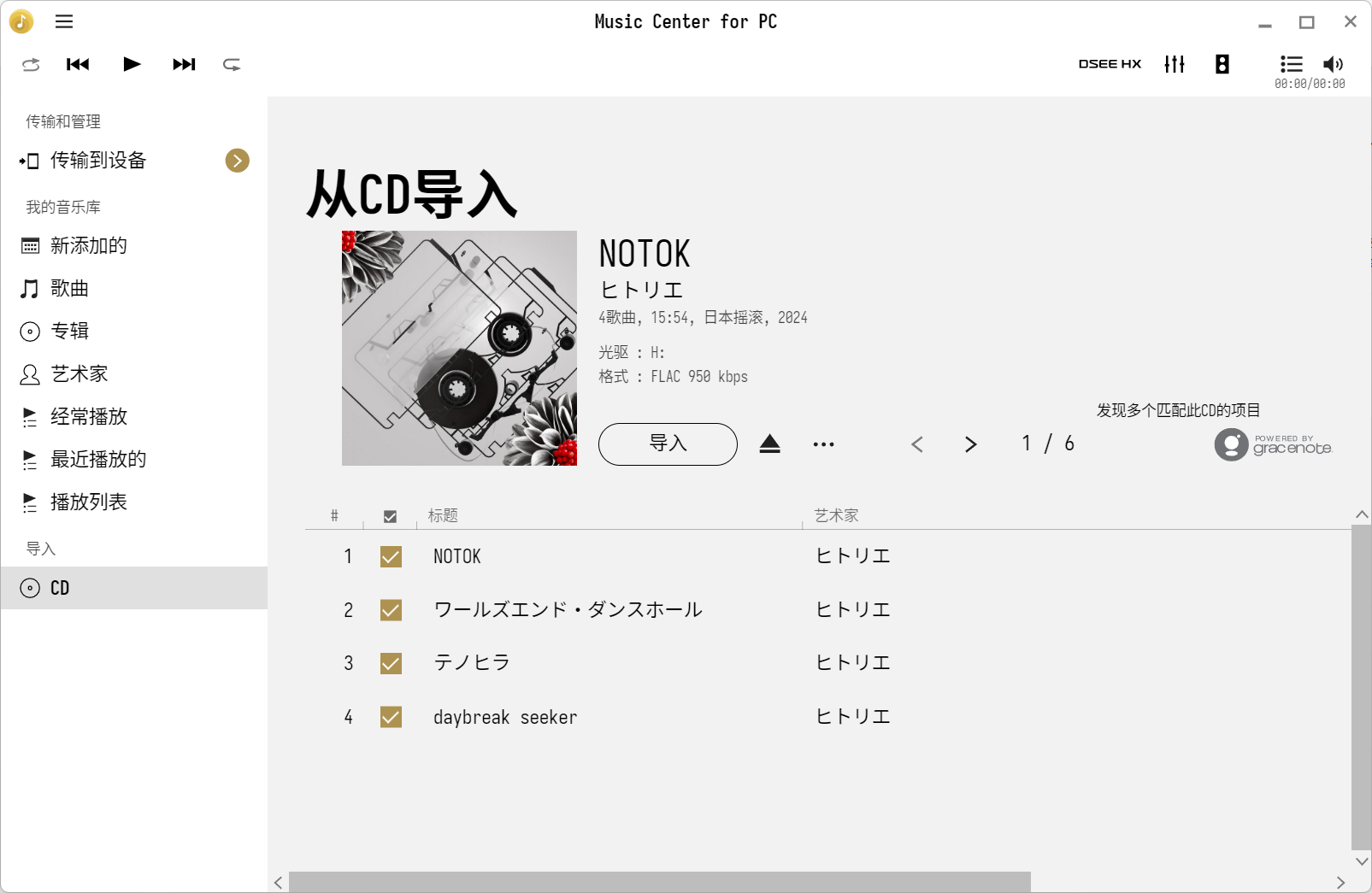The image size is (1372, 893).
Task: Open speaker output settings icon
Action: [1222, 64]
